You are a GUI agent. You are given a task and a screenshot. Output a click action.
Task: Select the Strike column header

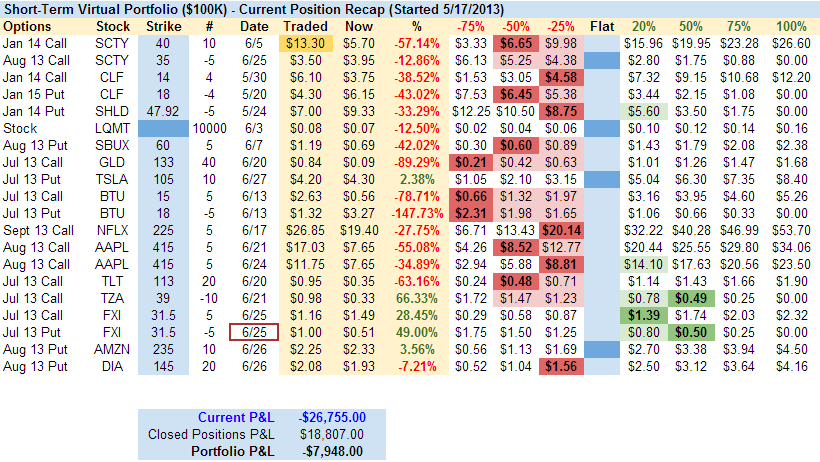(x=163, y=25)
